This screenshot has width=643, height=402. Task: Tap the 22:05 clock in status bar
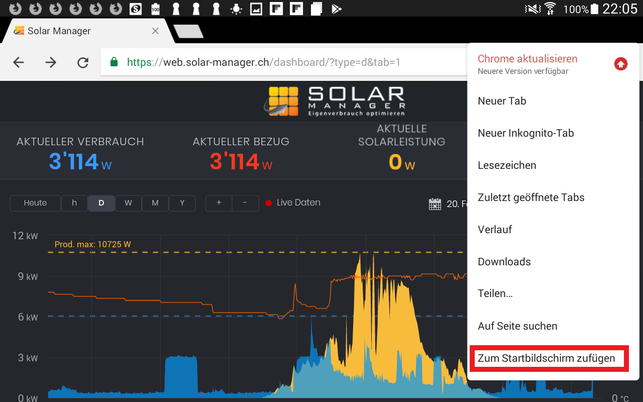click(619, 9)
